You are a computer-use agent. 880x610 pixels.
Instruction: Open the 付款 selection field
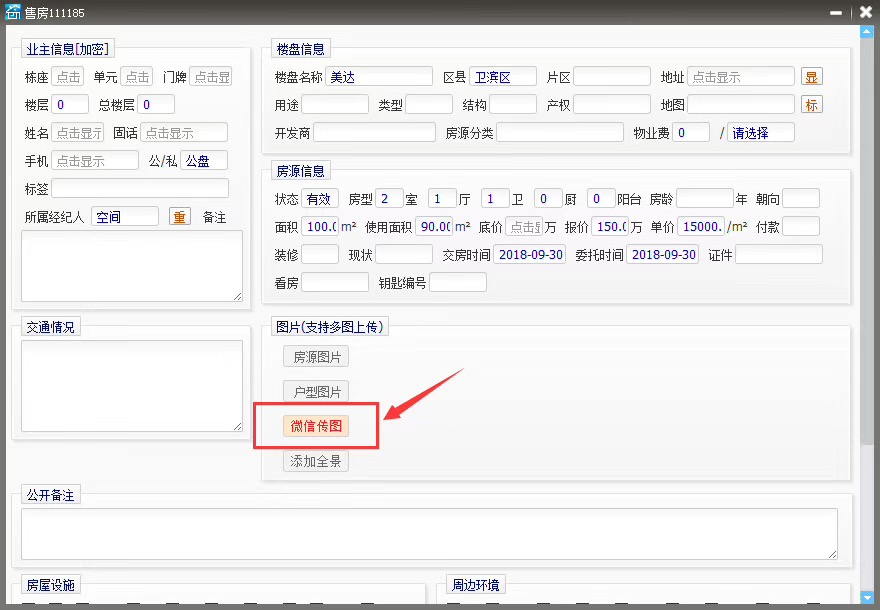pyautogui.click(x=801, y=227)
